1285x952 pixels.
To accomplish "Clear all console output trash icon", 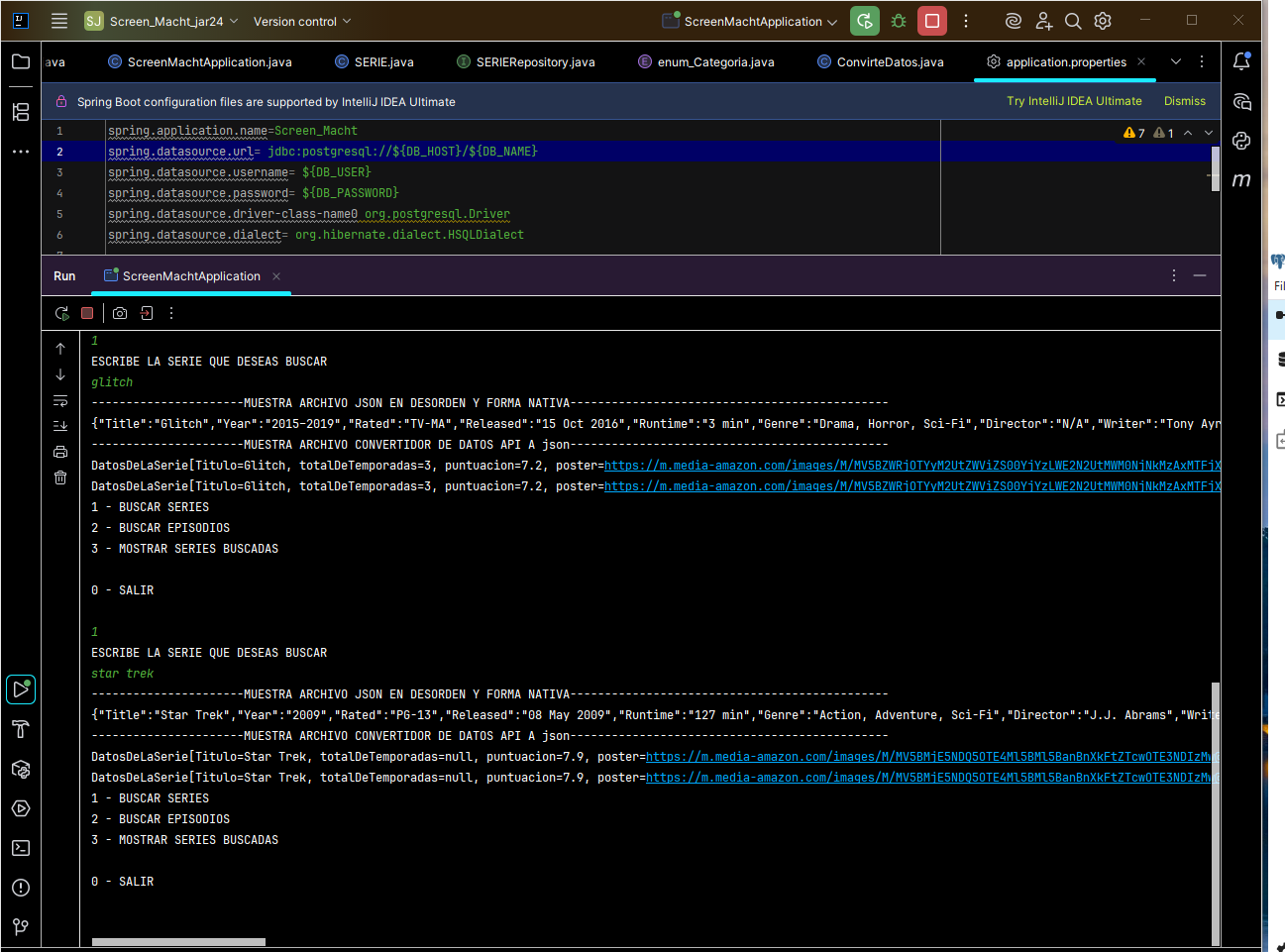I will pyautogui.click(x=60, y=477).
